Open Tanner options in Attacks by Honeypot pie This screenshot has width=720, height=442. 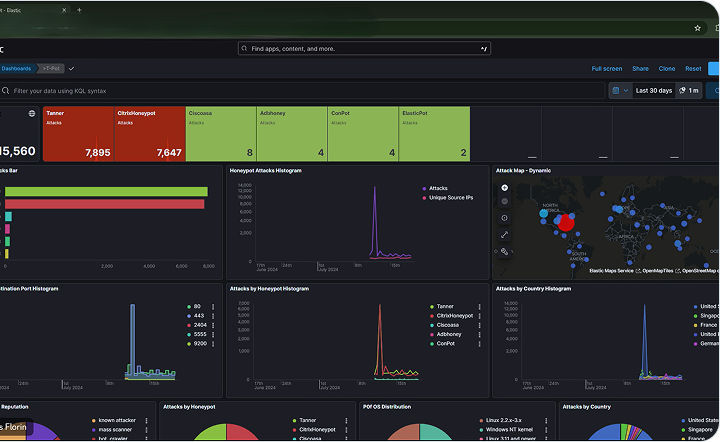[x=346, y=420]
